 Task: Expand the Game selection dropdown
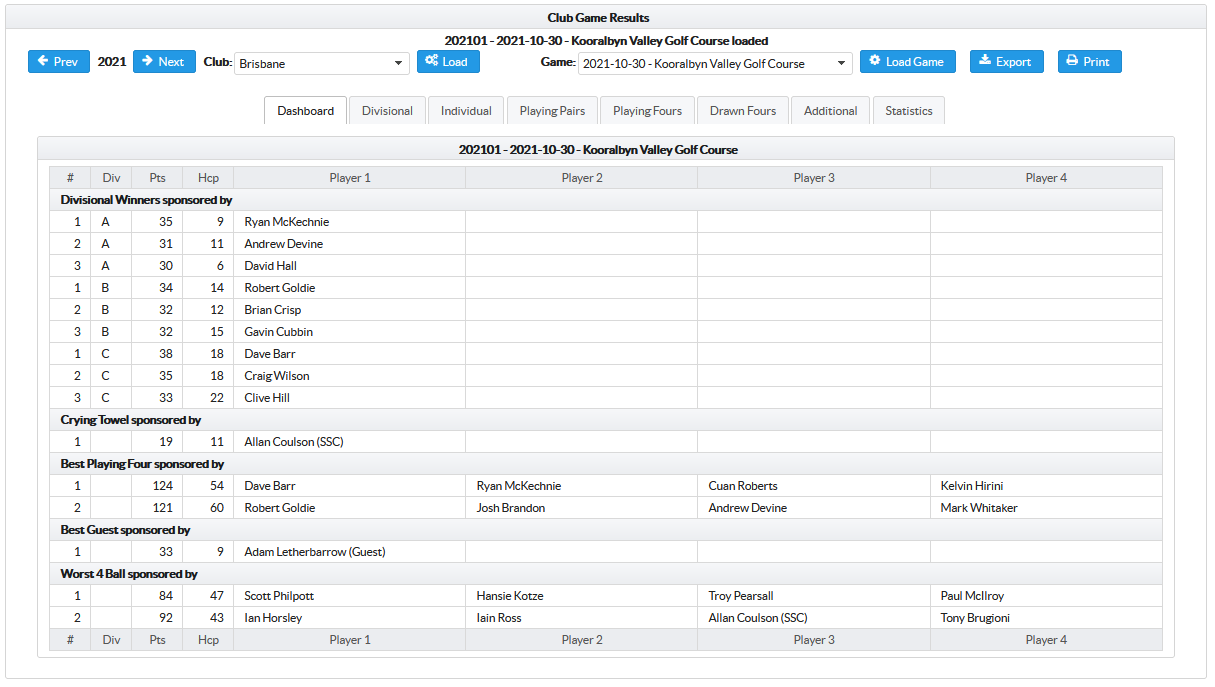pyautogui.click(x=715, y=63)
